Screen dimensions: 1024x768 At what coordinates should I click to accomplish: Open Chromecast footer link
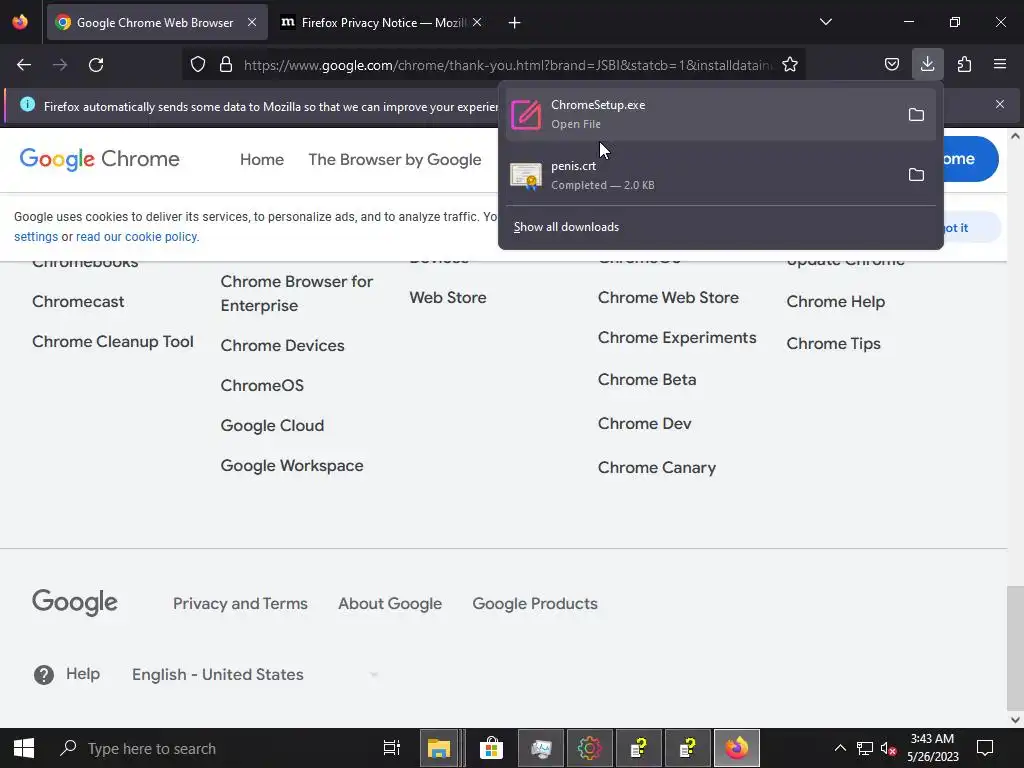[x=78, y=302]
